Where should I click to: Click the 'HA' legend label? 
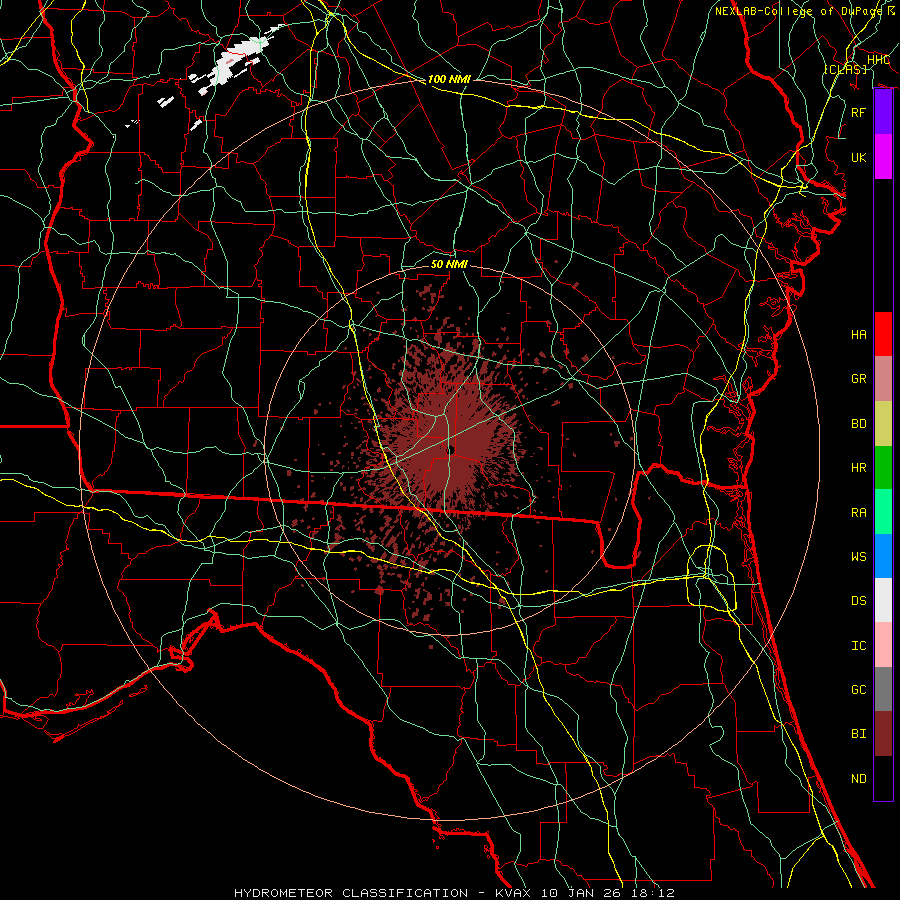[859, 334]
